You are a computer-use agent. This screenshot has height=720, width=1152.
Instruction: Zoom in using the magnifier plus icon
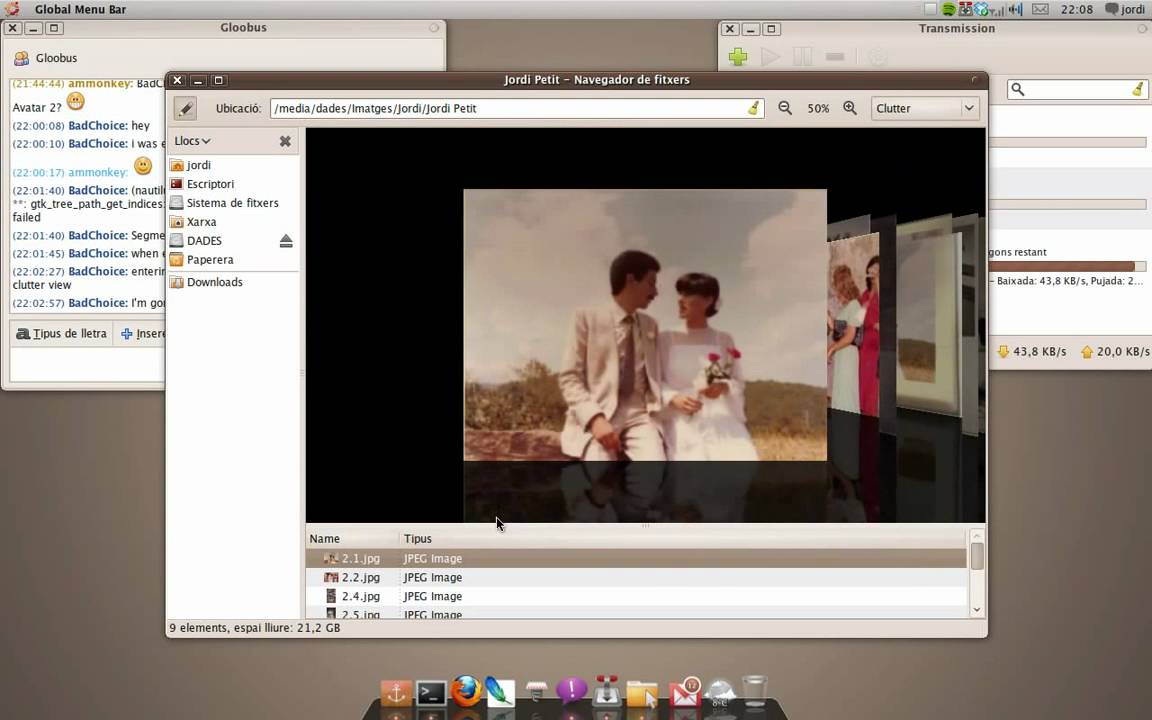850,108
